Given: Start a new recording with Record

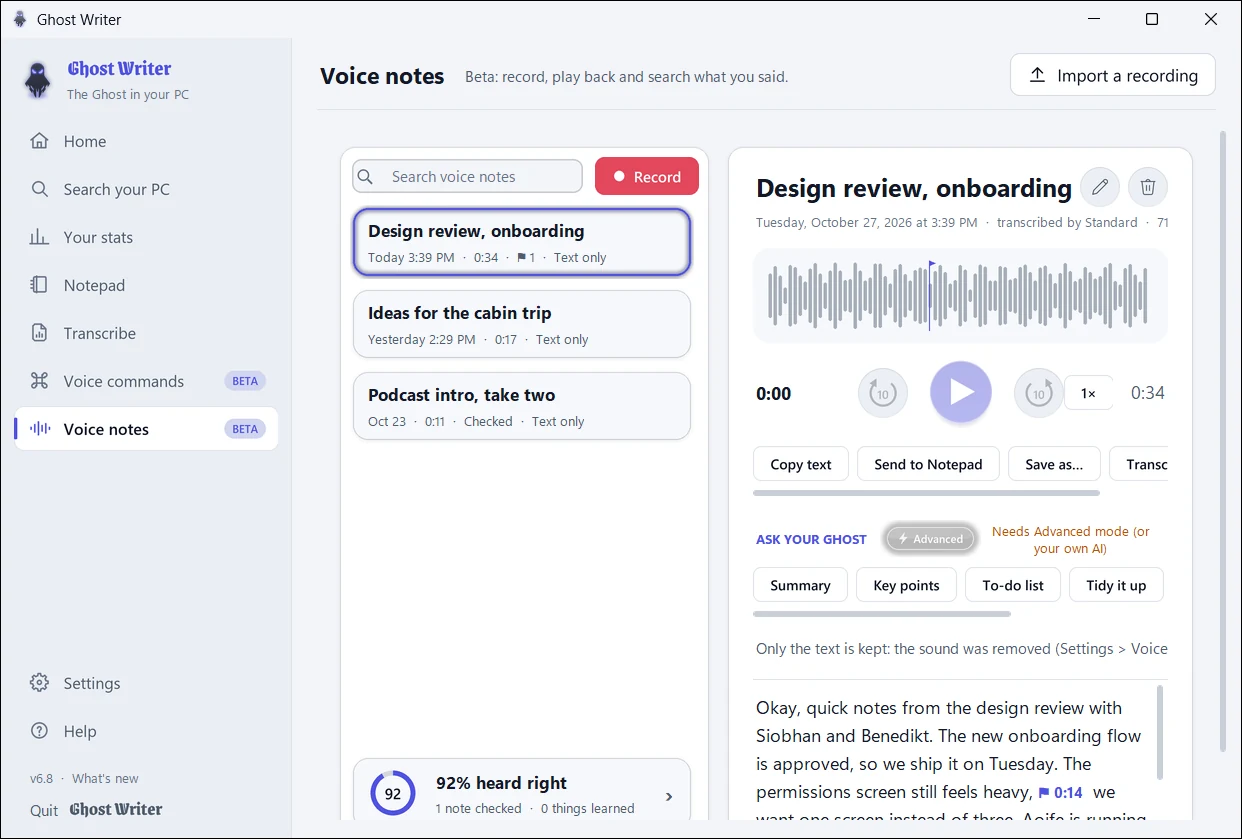Looking at the screenshot, I should point(647,176).
